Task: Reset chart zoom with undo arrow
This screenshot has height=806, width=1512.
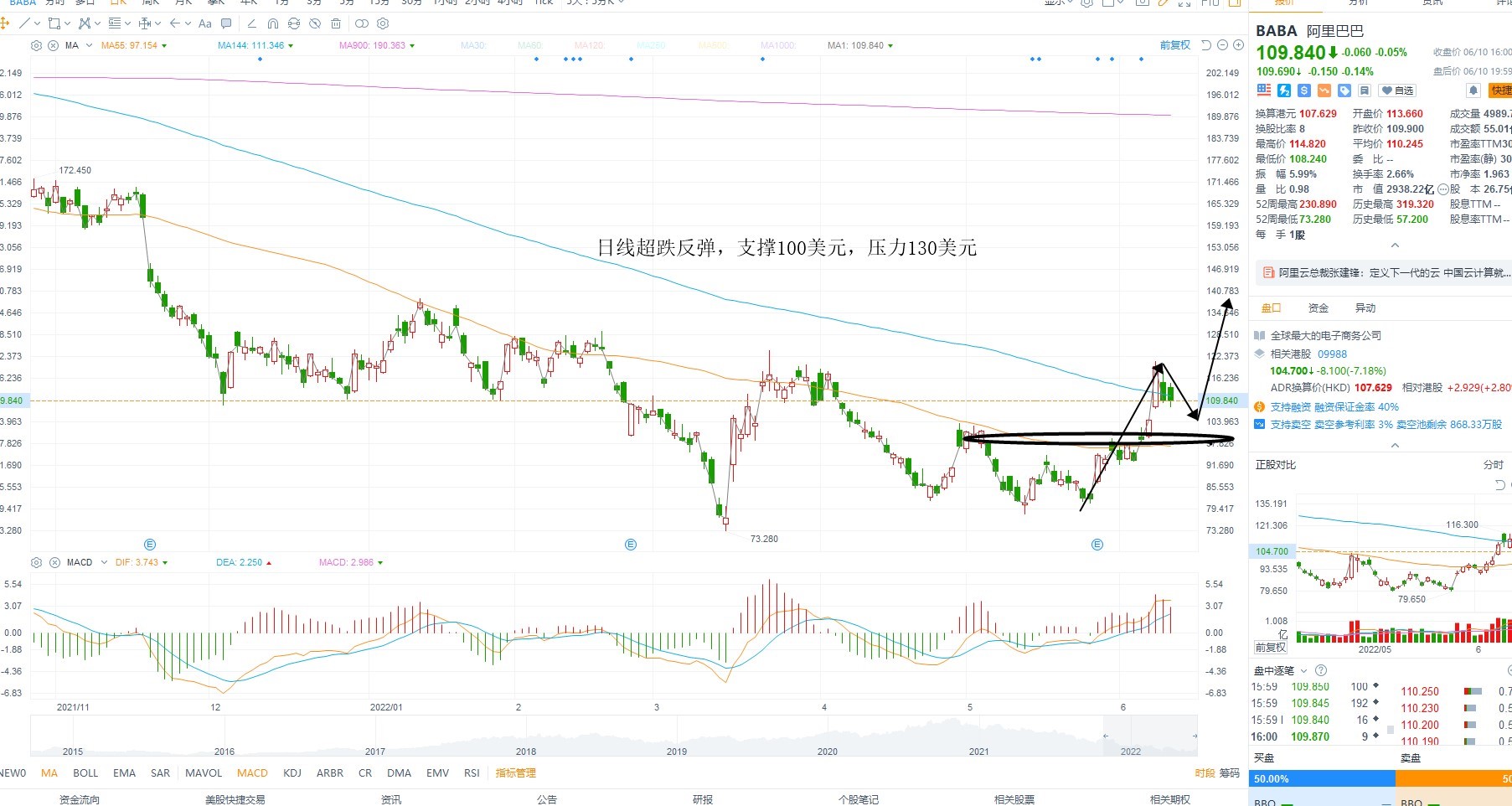Action: point(1206,45)
